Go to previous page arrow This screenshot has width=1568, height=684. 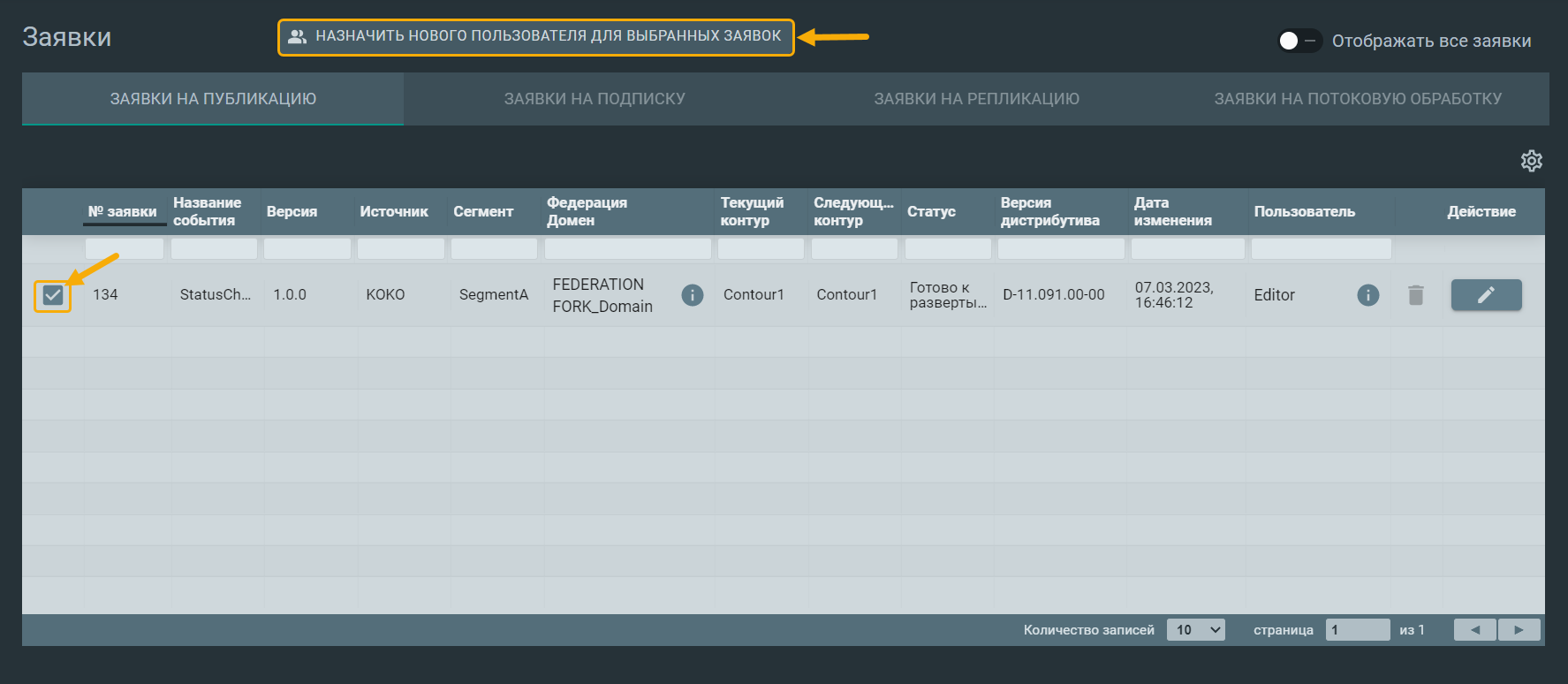(1474, 630)
